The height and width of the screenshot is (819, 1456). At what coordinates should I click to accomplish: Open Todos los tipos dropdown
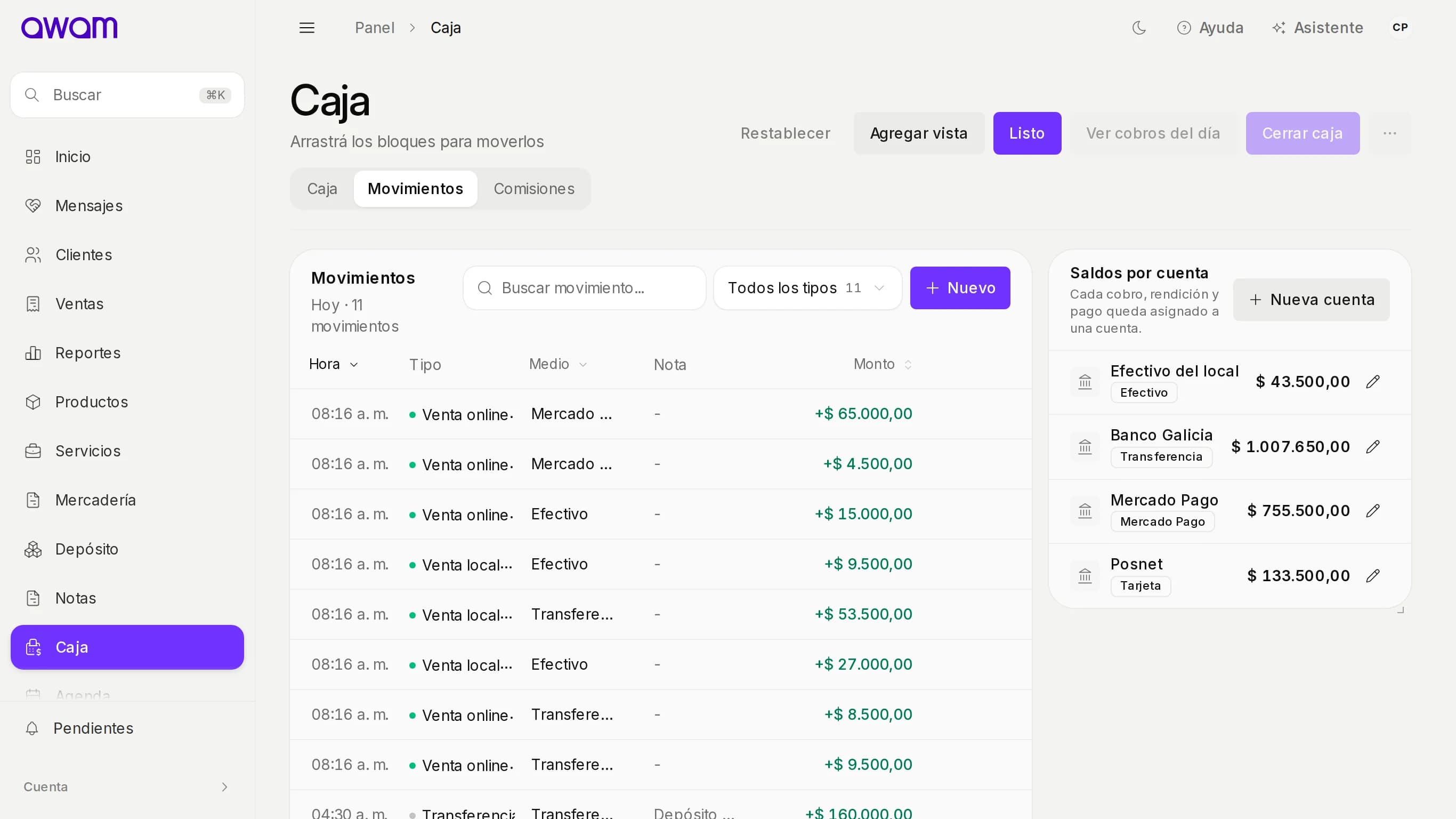808,288
